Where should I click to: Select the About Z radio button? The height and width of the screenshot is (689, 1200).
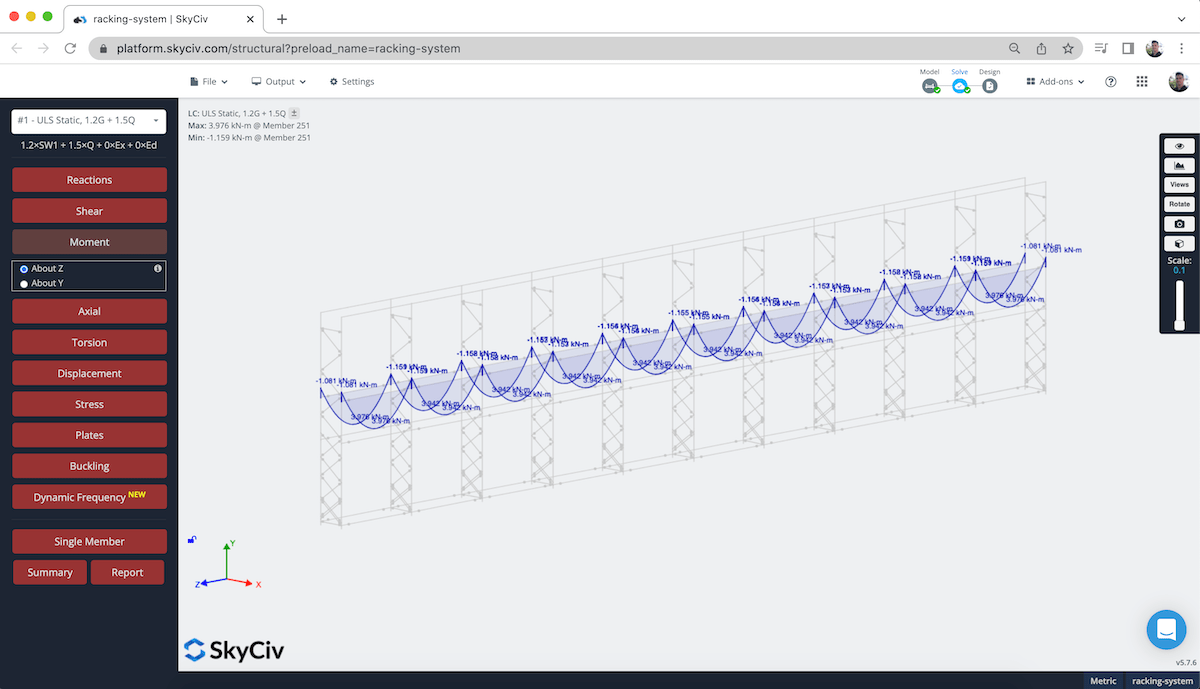22,268
